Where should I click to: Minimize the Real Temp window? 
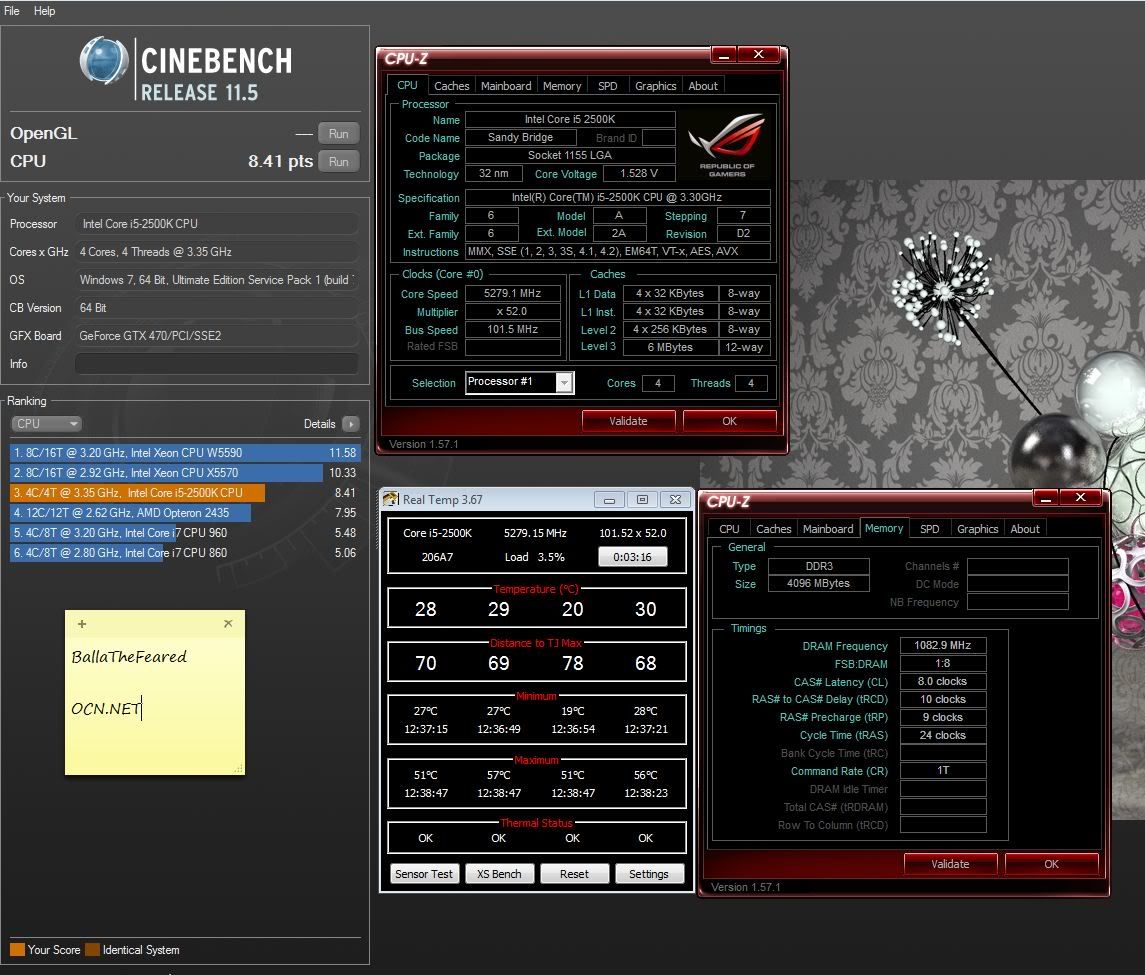(609, 500)
